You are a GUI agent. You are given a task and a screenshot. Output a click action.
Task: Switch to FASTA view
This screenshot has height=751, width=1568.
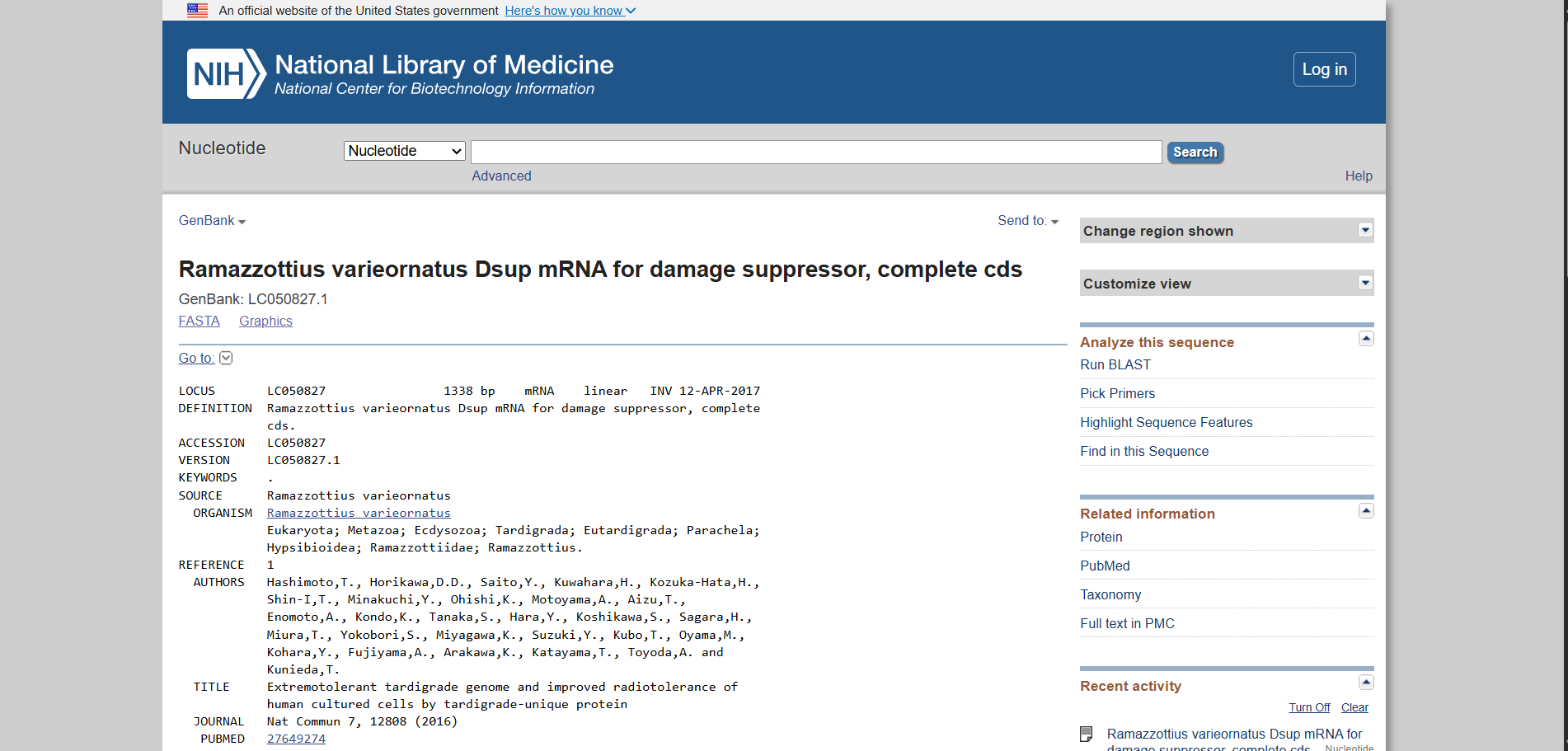click(x=200, y=322)
